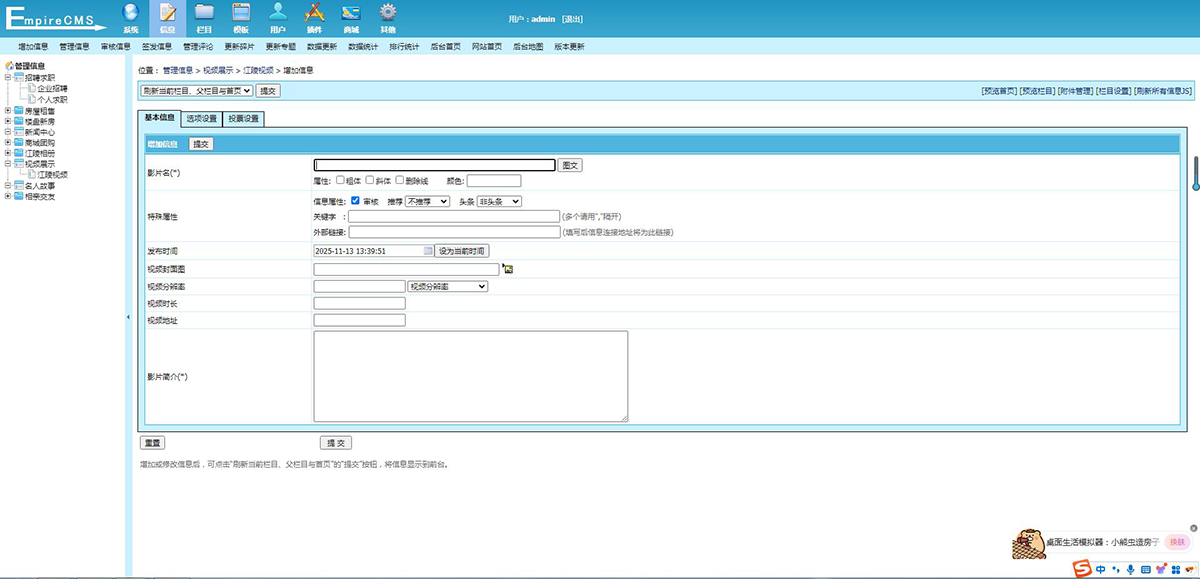Click the 设为当前时间 button
The height and width of the screenshot is (579, 1200).
pos(461,251)
